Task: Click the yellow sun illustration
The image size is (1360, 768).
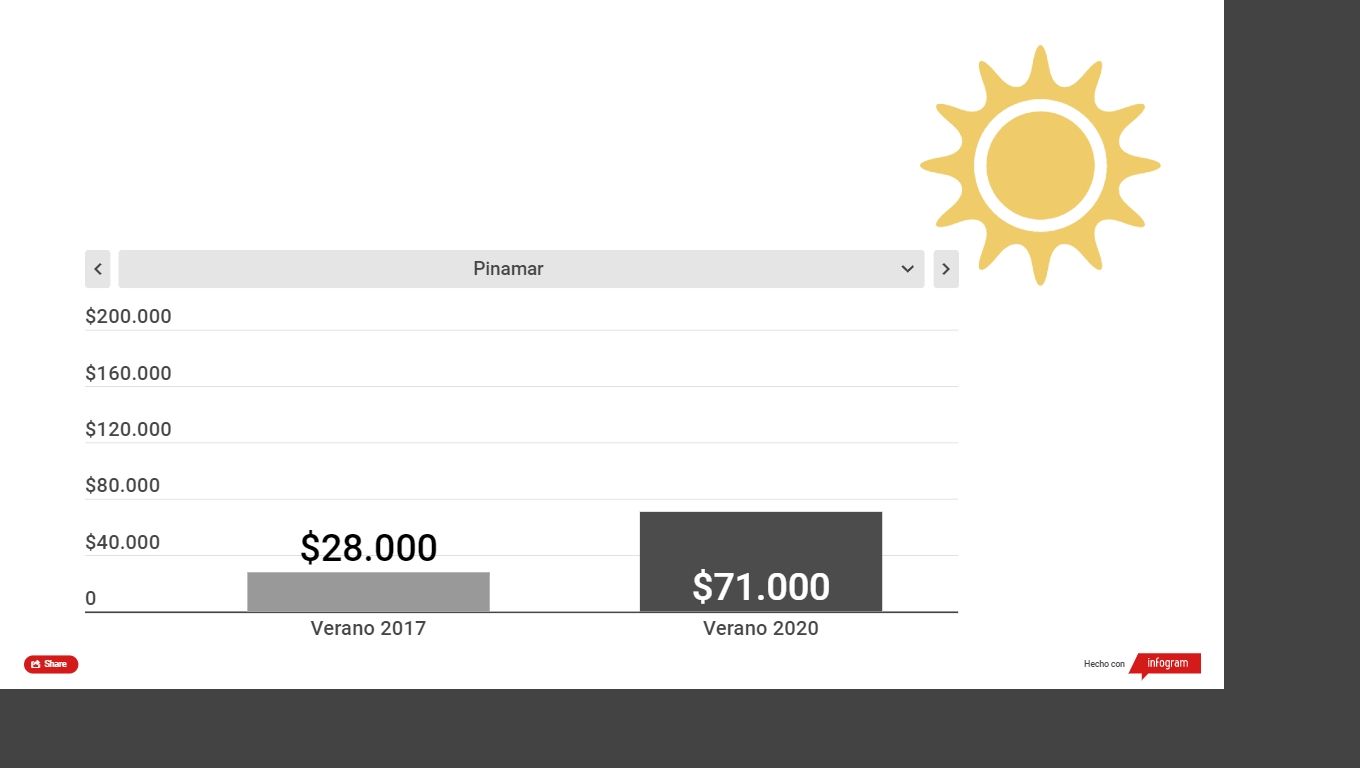Action: click(1040, 165)
